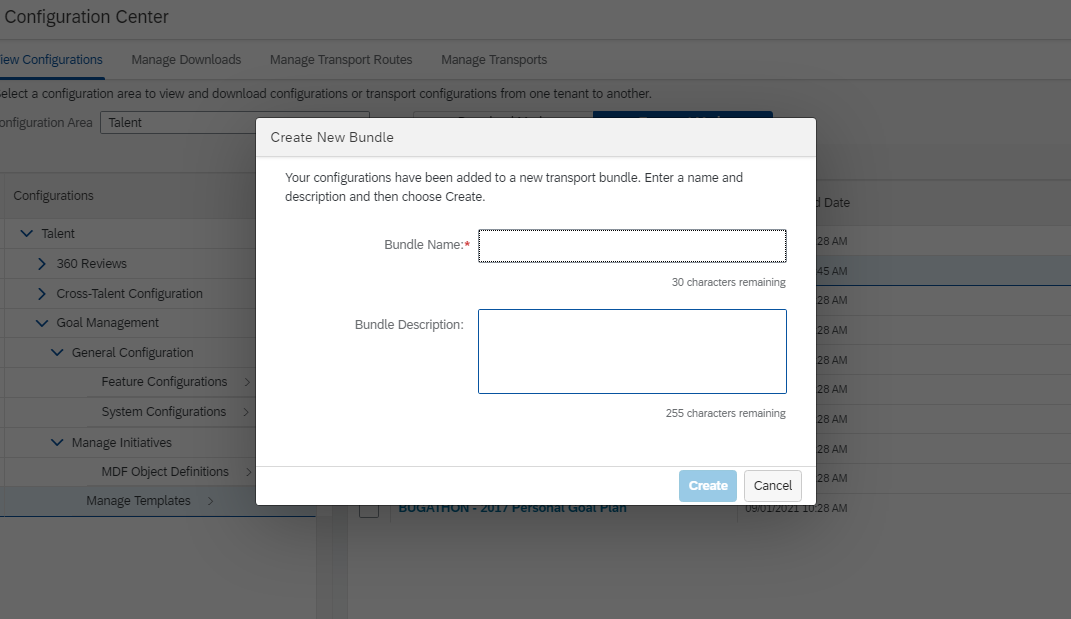The height and width of the screenshot is (619, 1071).
Task: Click the Bundle Name input field
Action: click(x=632, y=246)
